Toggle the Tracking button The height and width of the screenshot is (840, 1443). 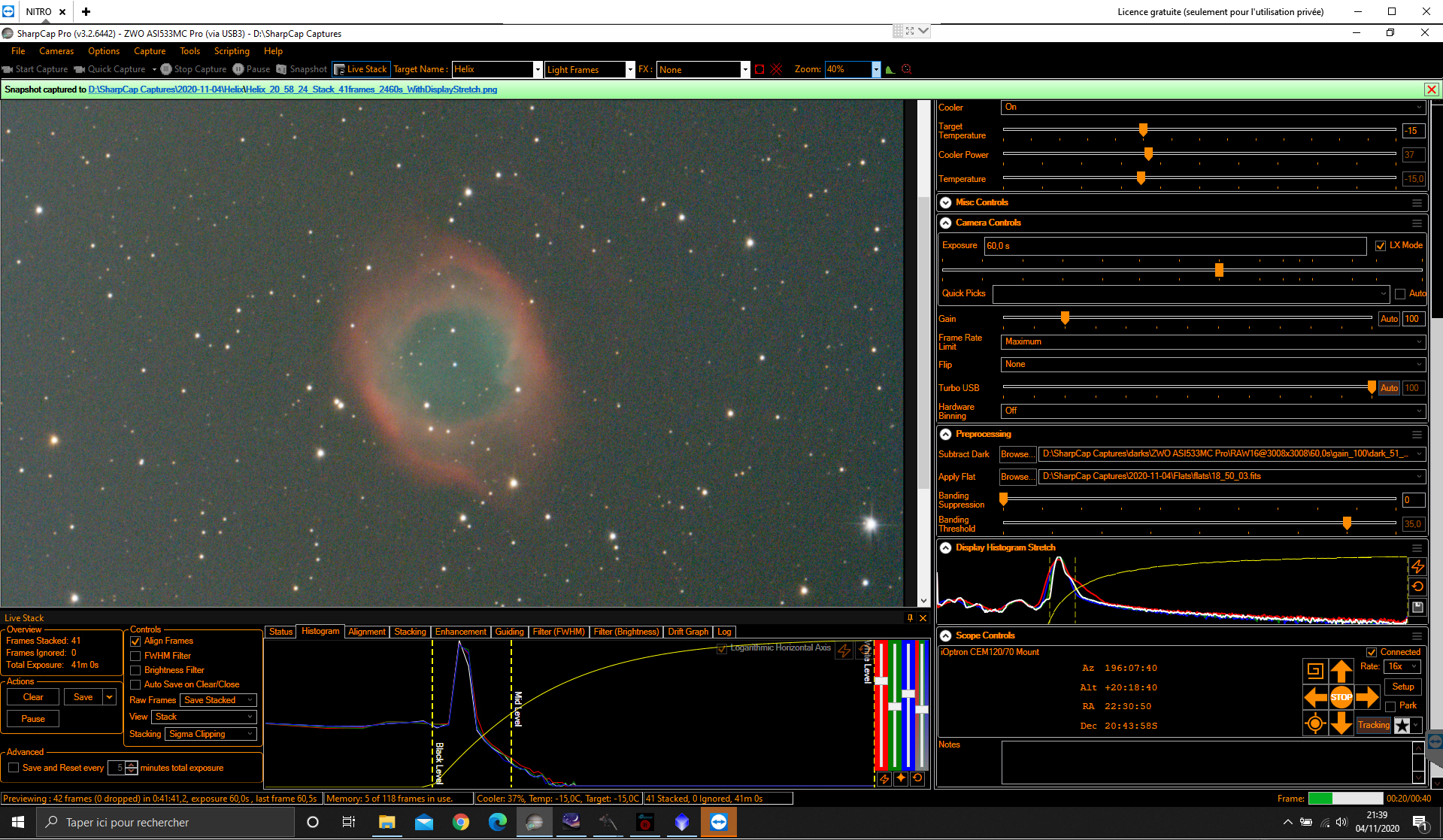coord(1374,725)
